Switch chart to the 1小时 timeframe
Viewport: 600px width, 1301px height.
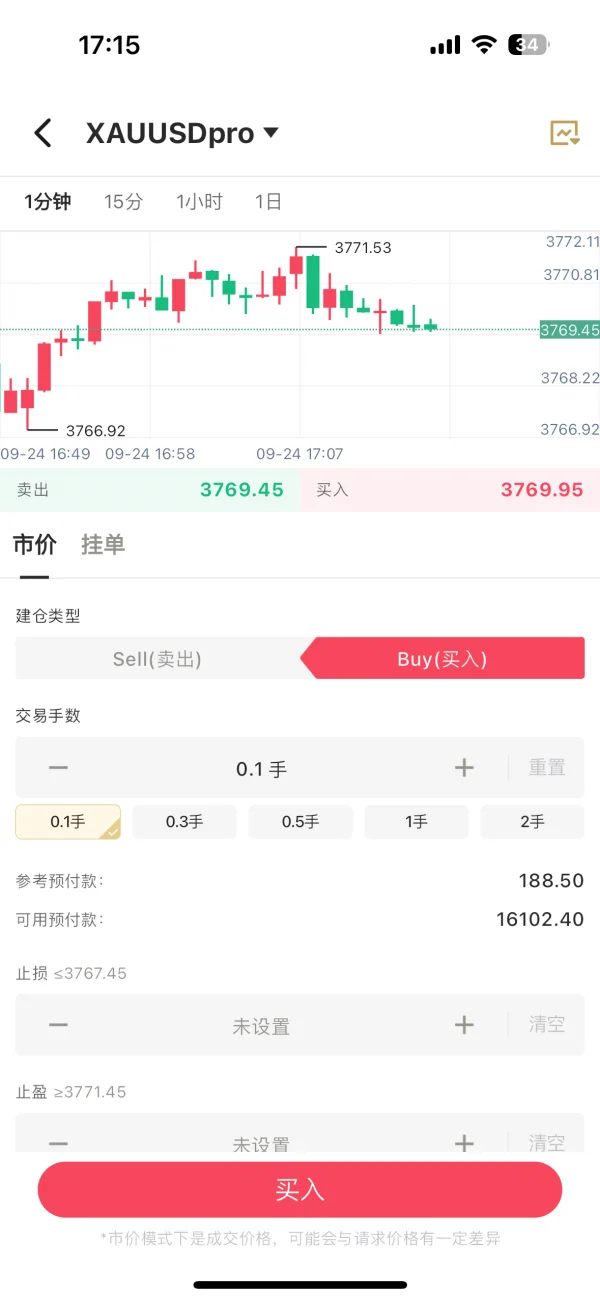[199, 202]
